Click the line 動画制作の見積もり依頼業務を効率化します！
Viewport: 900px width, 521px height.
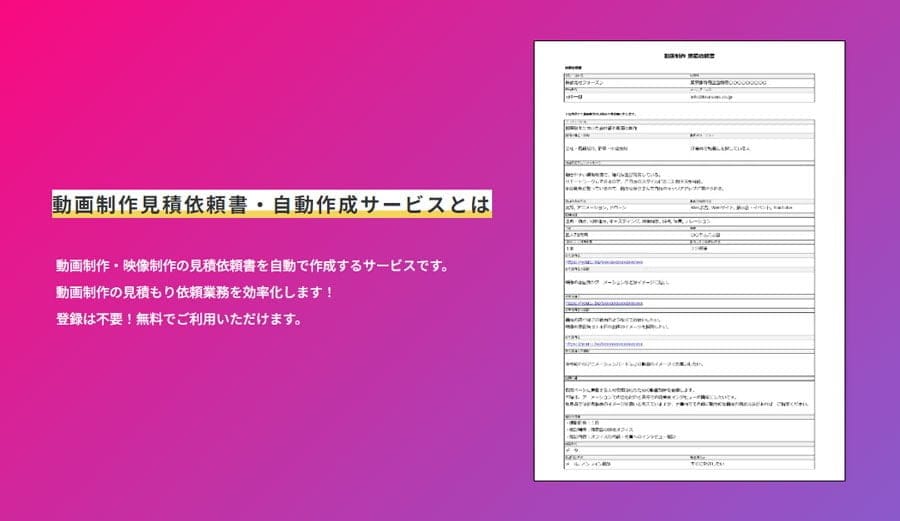[x=195, y=292]
